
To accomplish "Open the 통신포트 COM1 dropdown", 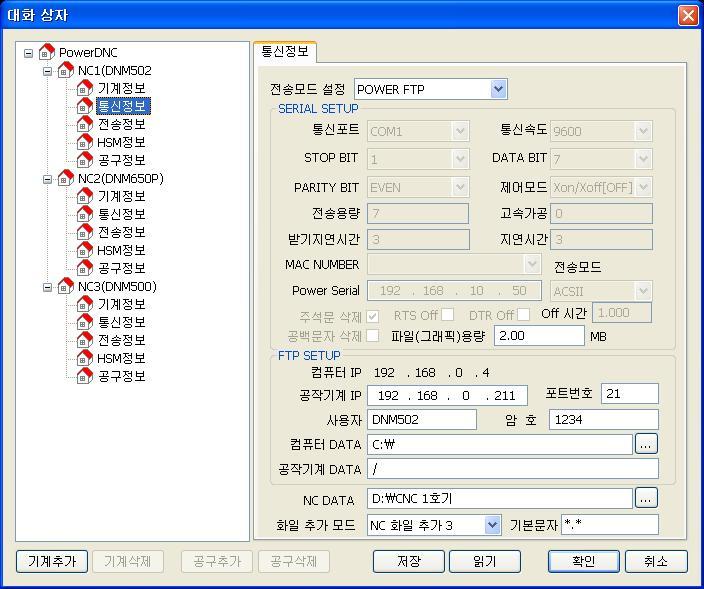I will [460, 132].
